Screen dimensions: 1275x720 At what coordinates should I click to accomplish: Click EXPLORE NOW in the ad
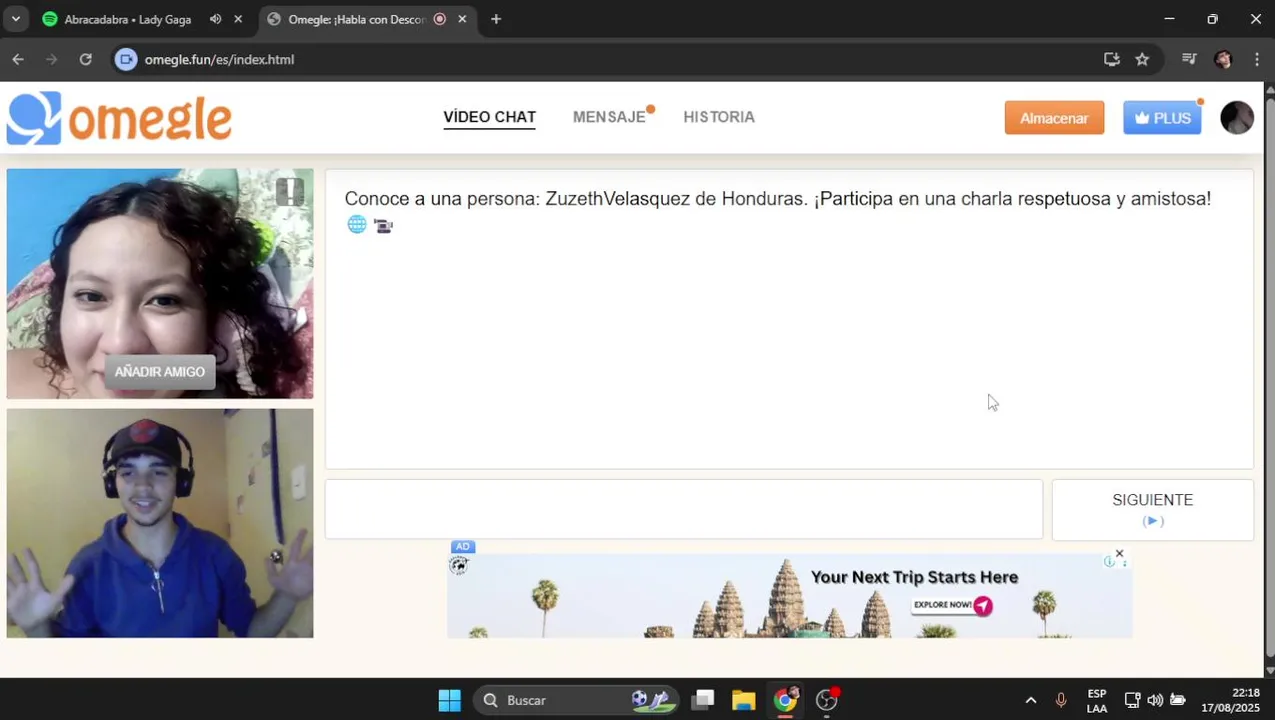click(x=952, y=605)
